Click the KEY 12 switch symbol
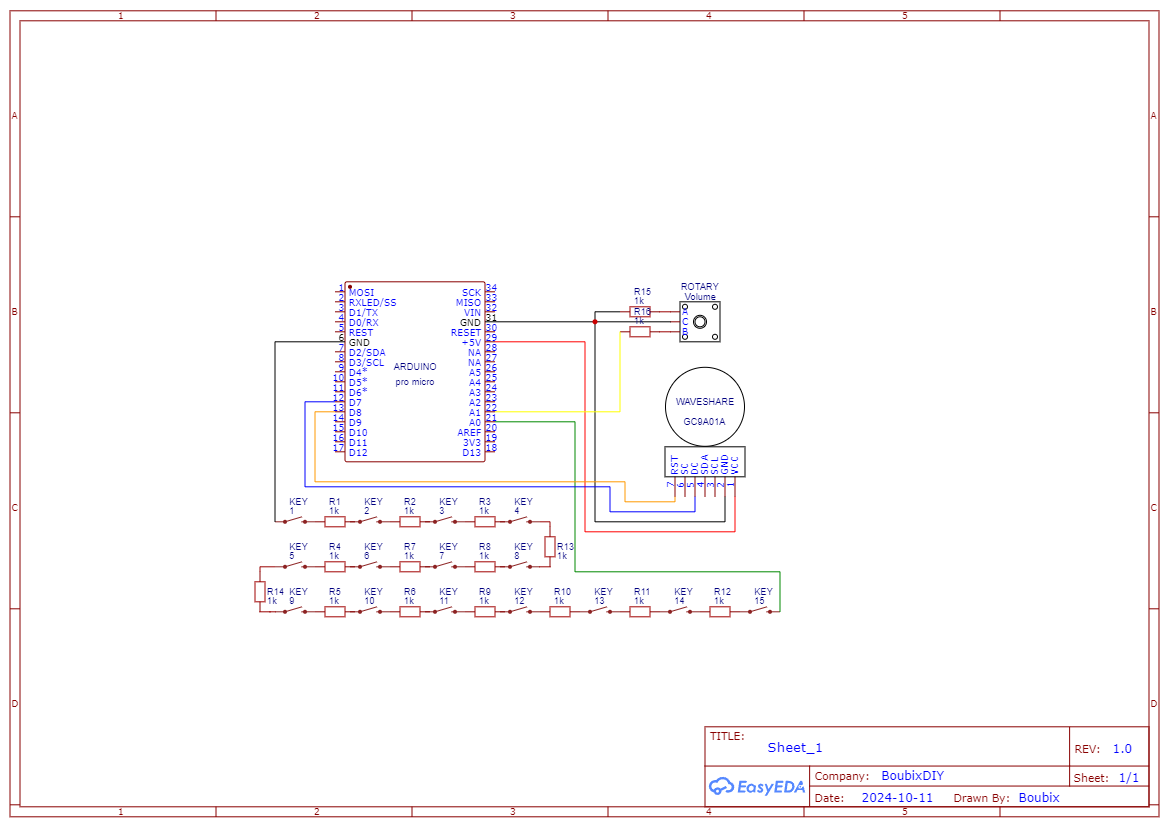The width and height of the screenshot is (1169, 827). [x=520, y=610]
